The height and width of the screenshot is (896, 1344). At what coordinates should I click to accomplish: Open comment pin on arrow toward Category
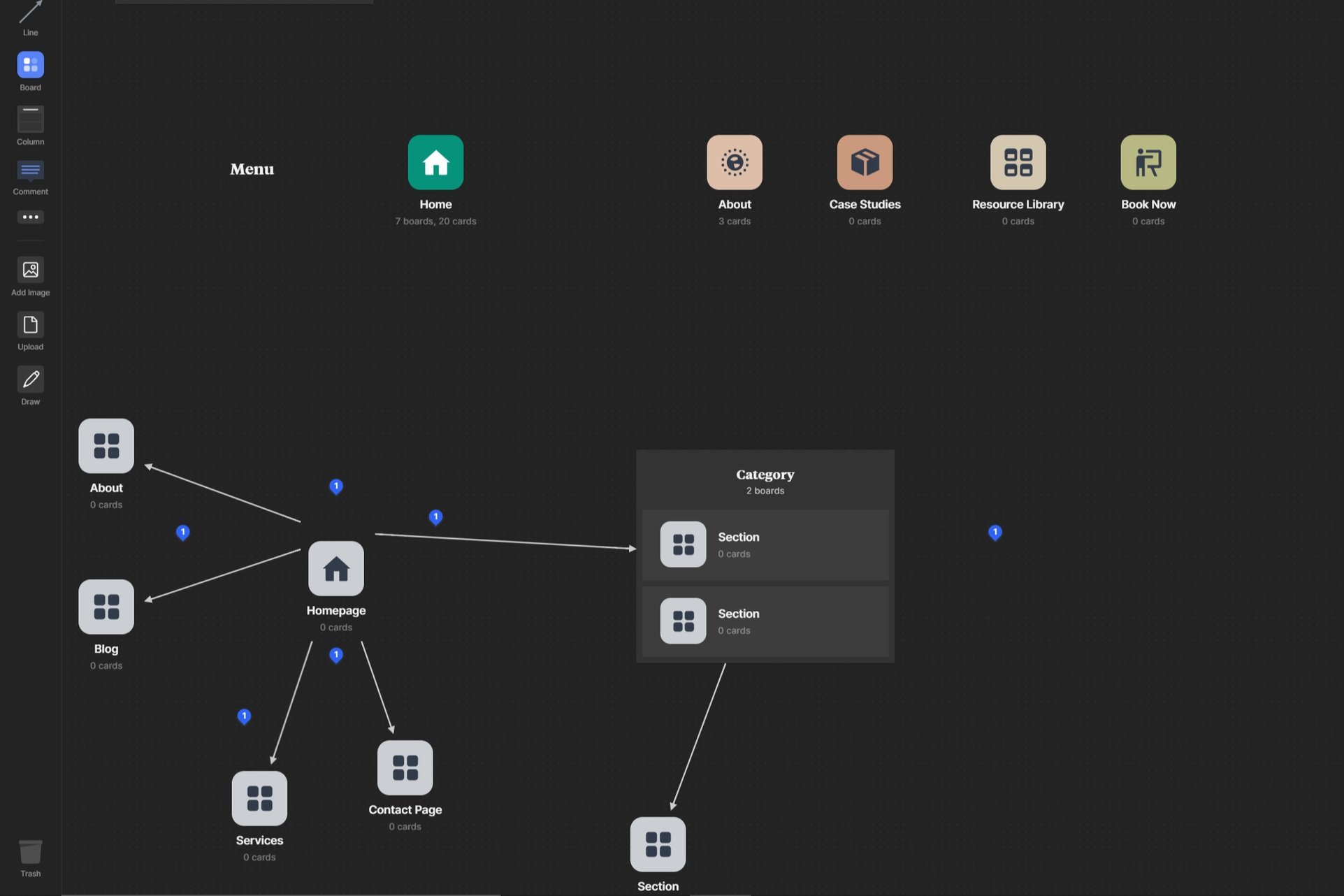pos(435,517)
